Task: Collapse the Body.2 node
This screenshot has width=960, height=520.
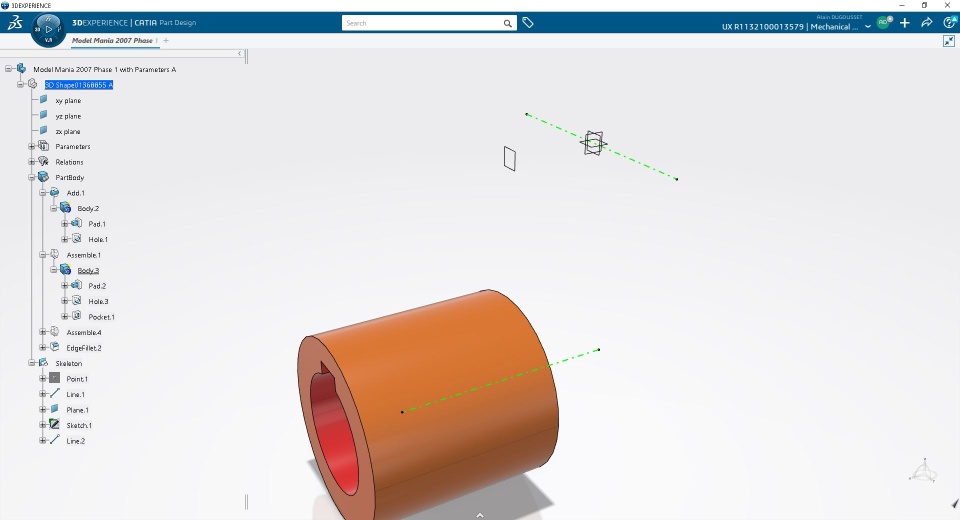Action: coord(53,208)
